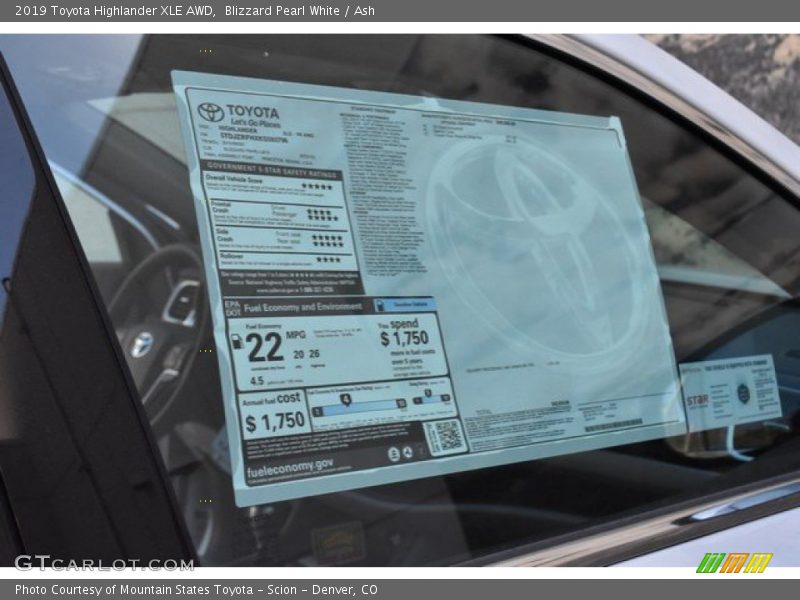Viewport: 800px width, 600px height.
Task: Click the "STAR" logo on the small sticker
Action: coord(697,401)
